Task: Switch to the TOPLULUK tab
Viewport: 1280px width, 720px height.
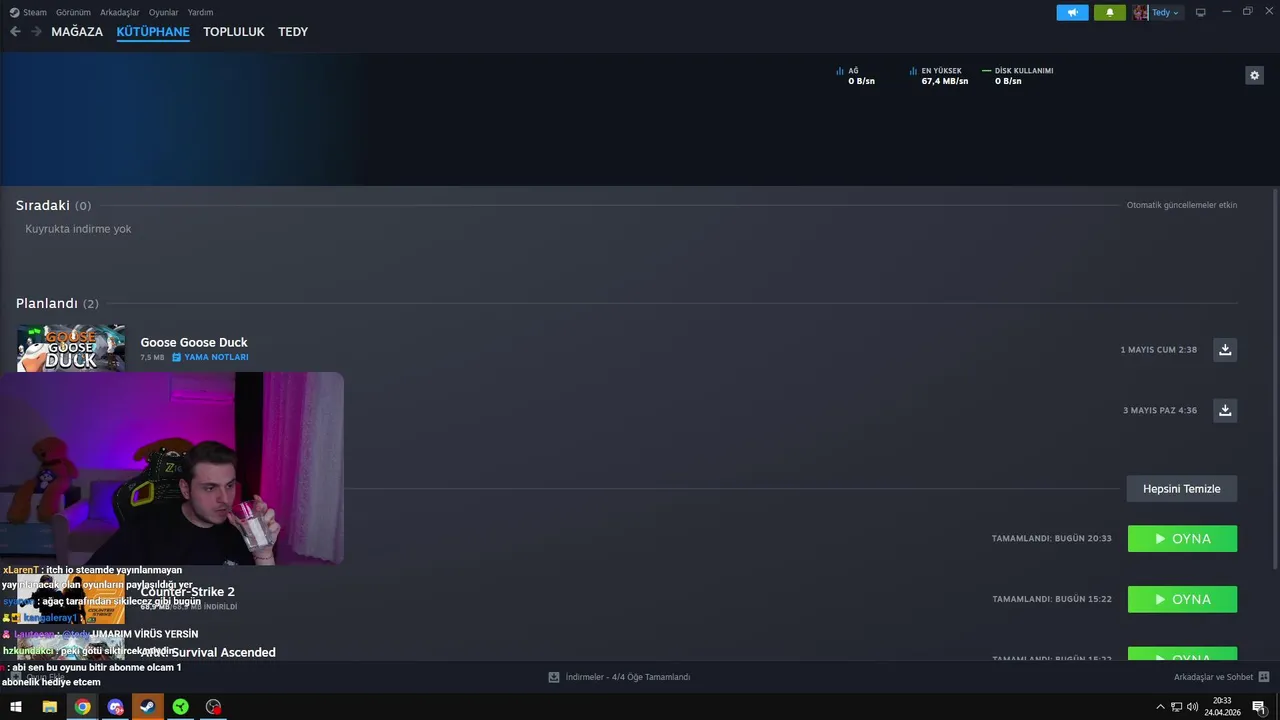Action: pos(234,32)
